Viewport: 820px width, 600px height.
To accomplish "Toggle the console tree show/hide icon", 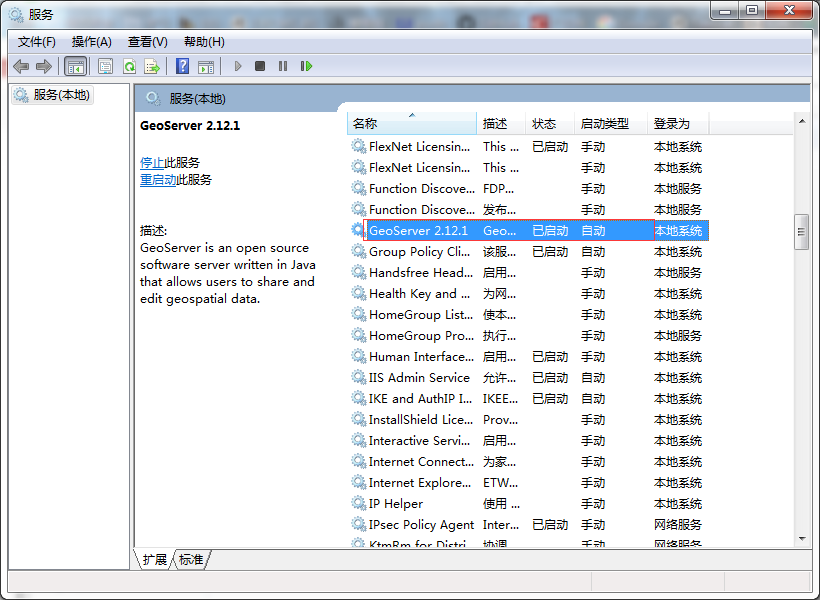I will click(x=75, y=66).
